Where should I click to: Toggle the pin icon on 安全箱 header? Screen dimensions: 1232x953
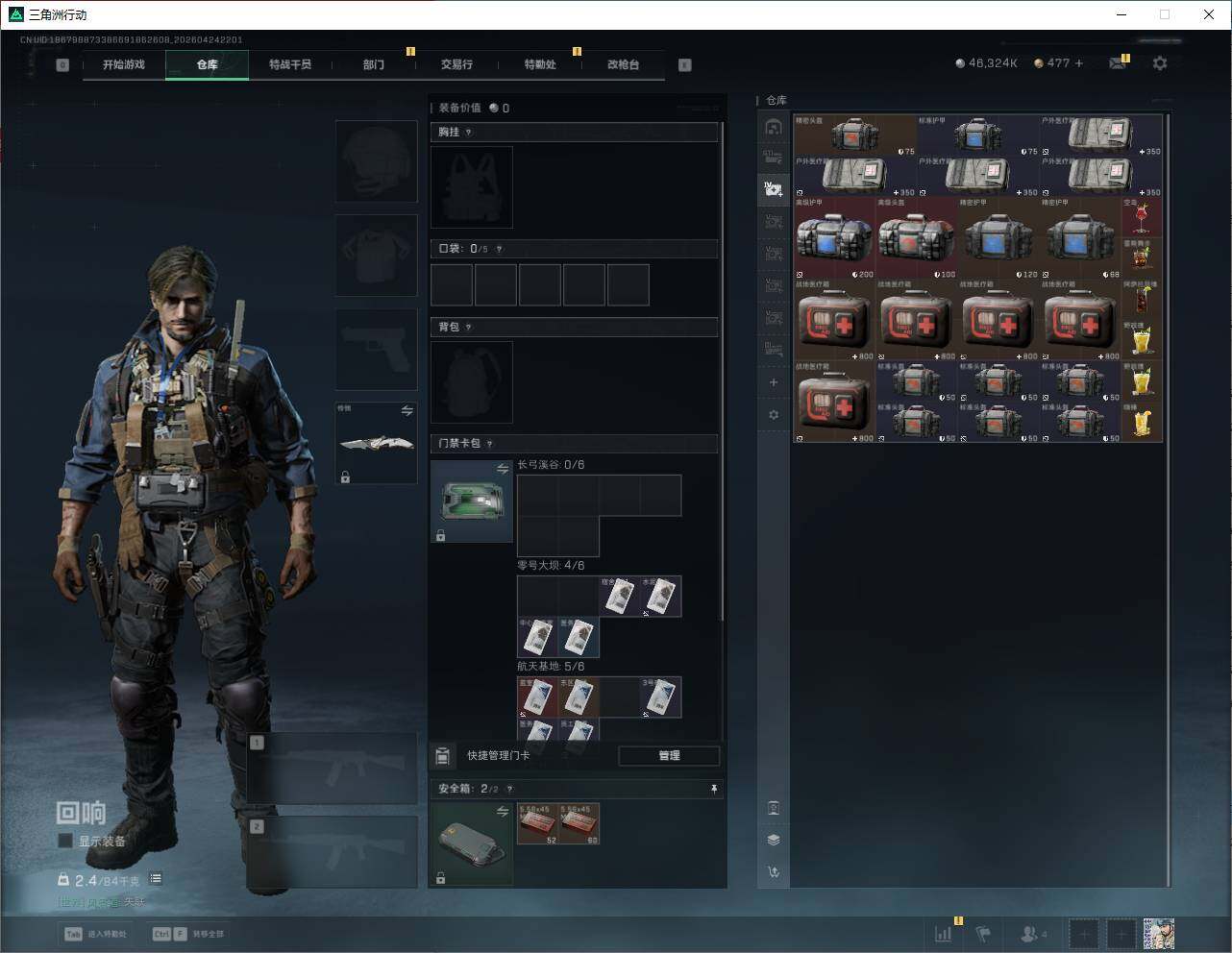click(x=713, y=789)
